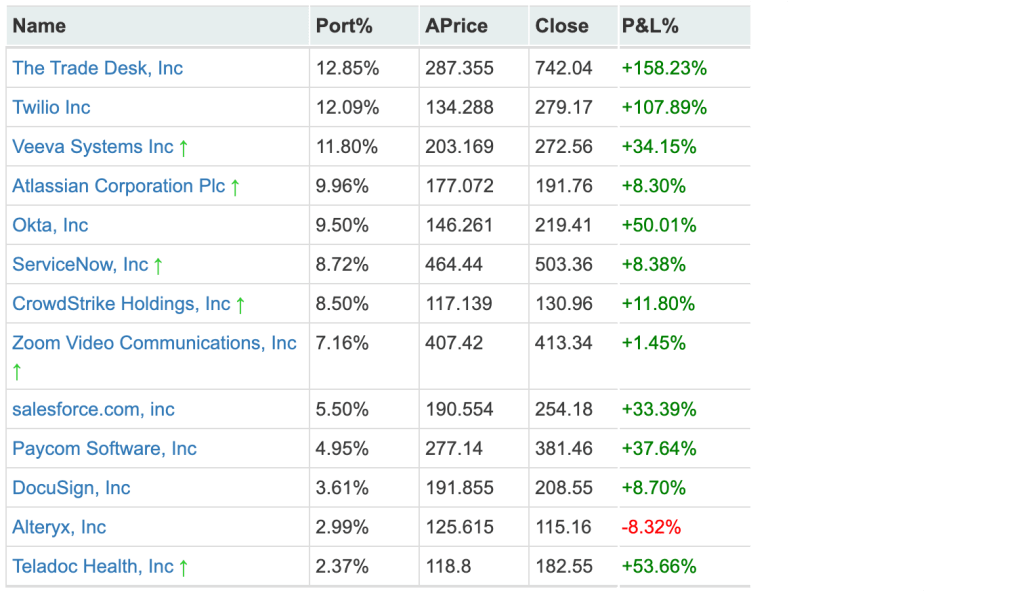1024x593 pixels.
Task: Sort table by Port% column header
Action: (x=343, y=26)
